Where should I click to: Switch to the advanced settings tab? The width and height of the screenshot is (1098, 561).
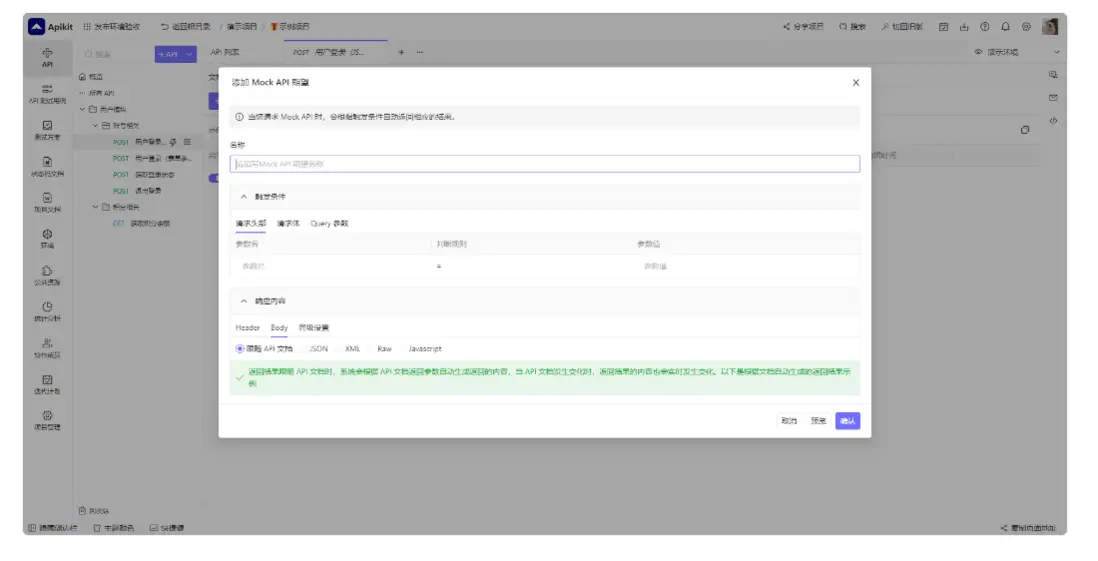click(x=313, y=327)
